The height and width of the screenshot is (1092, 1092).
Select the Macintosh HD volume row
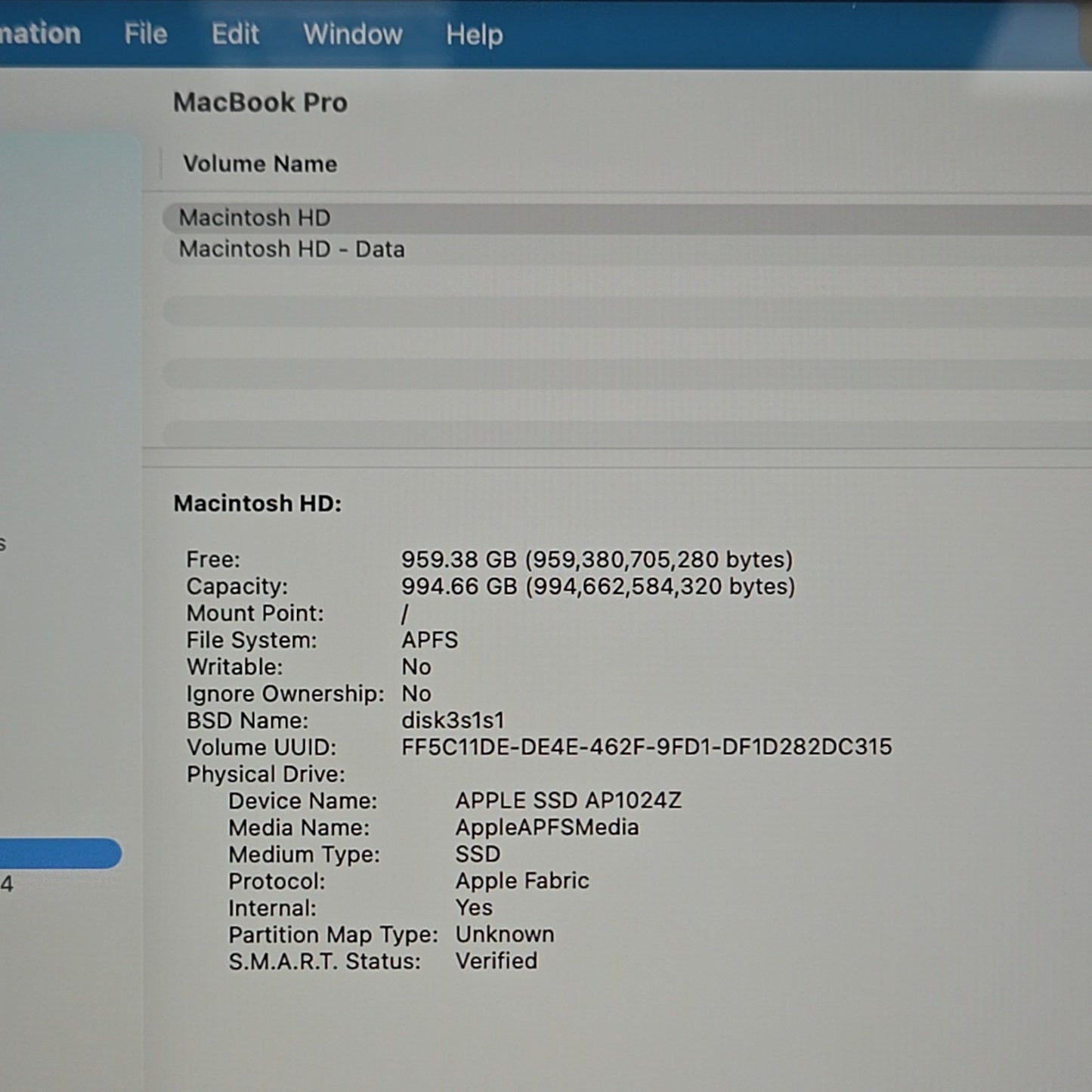[627, 218]
